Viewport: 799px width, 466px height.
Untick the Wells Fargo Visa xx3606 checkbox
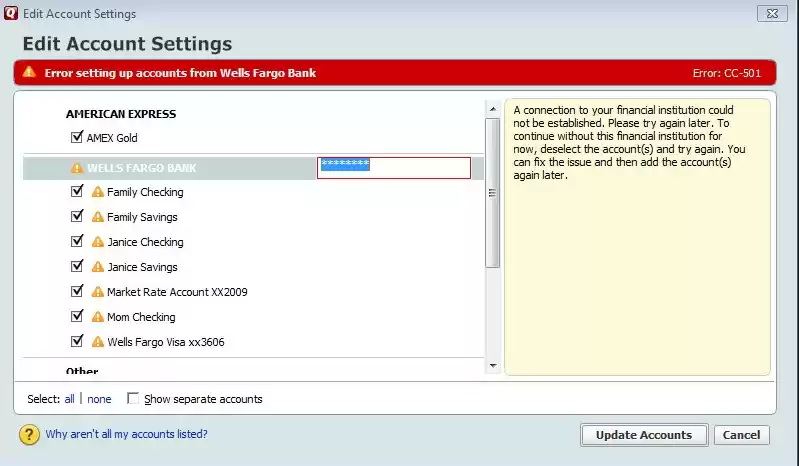pyautogui.click(x=77, y=341)
